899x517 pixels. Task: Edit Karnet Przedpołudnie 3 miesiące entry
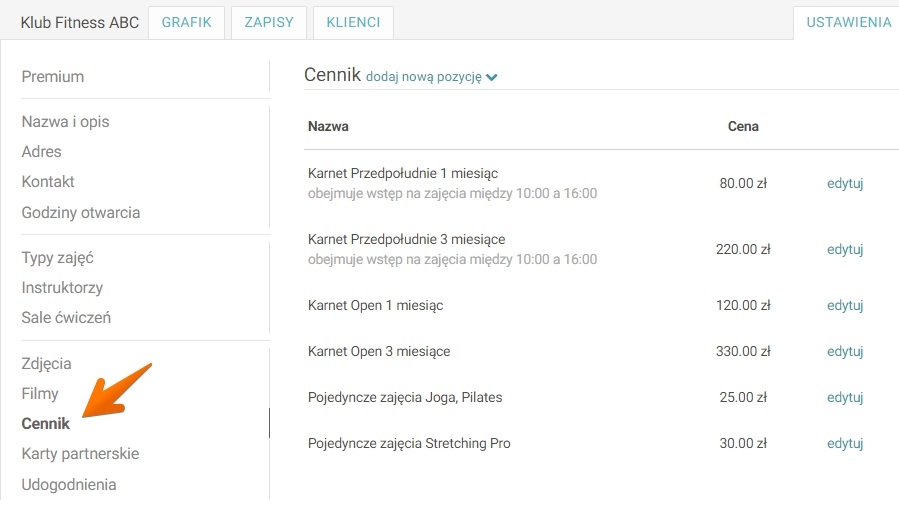[844, 249]
